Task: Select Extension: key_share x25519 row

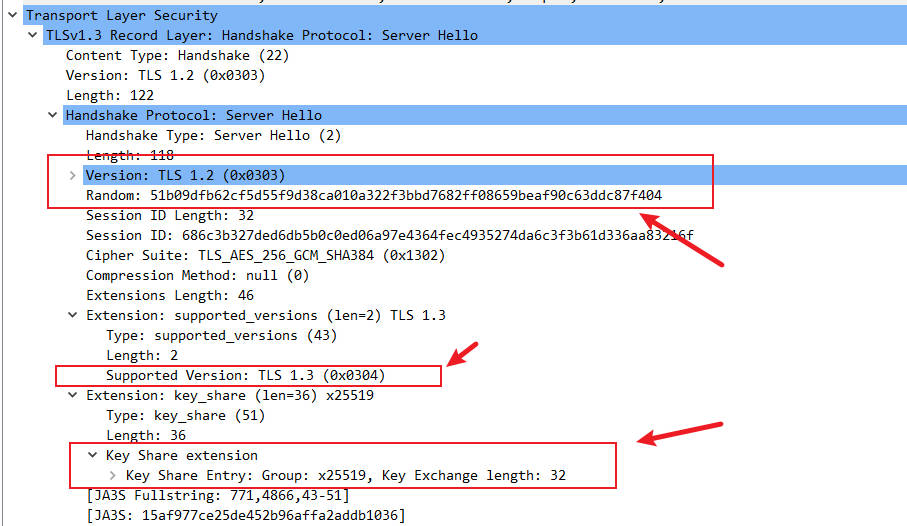Action: tap(230, 395)
